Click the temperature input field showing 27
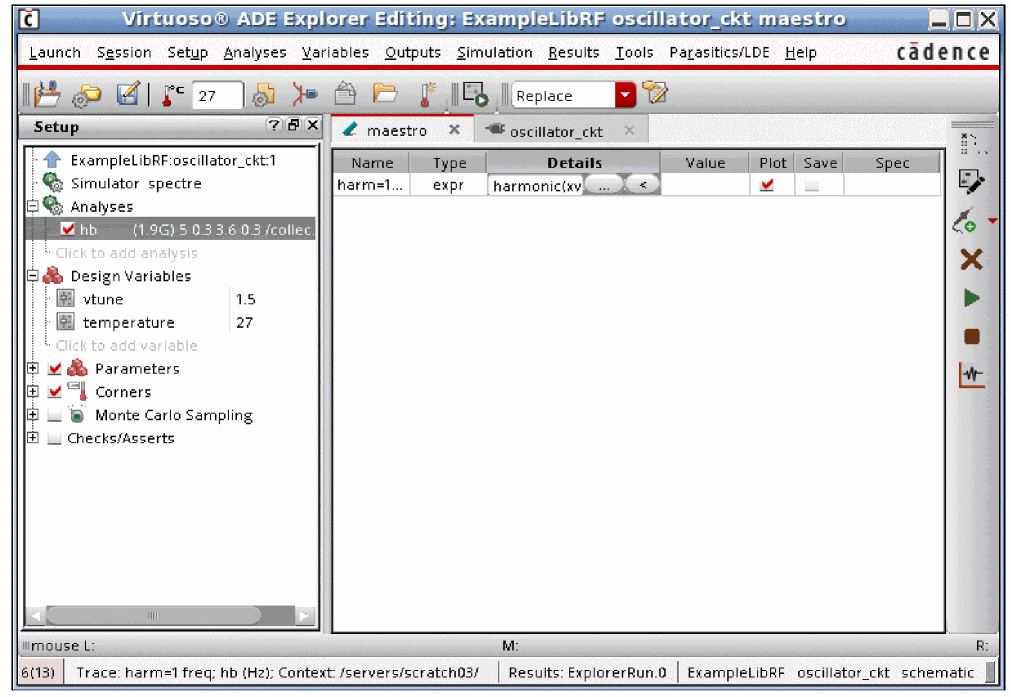The image size is (1011, 697). click(x=217, y=95)
